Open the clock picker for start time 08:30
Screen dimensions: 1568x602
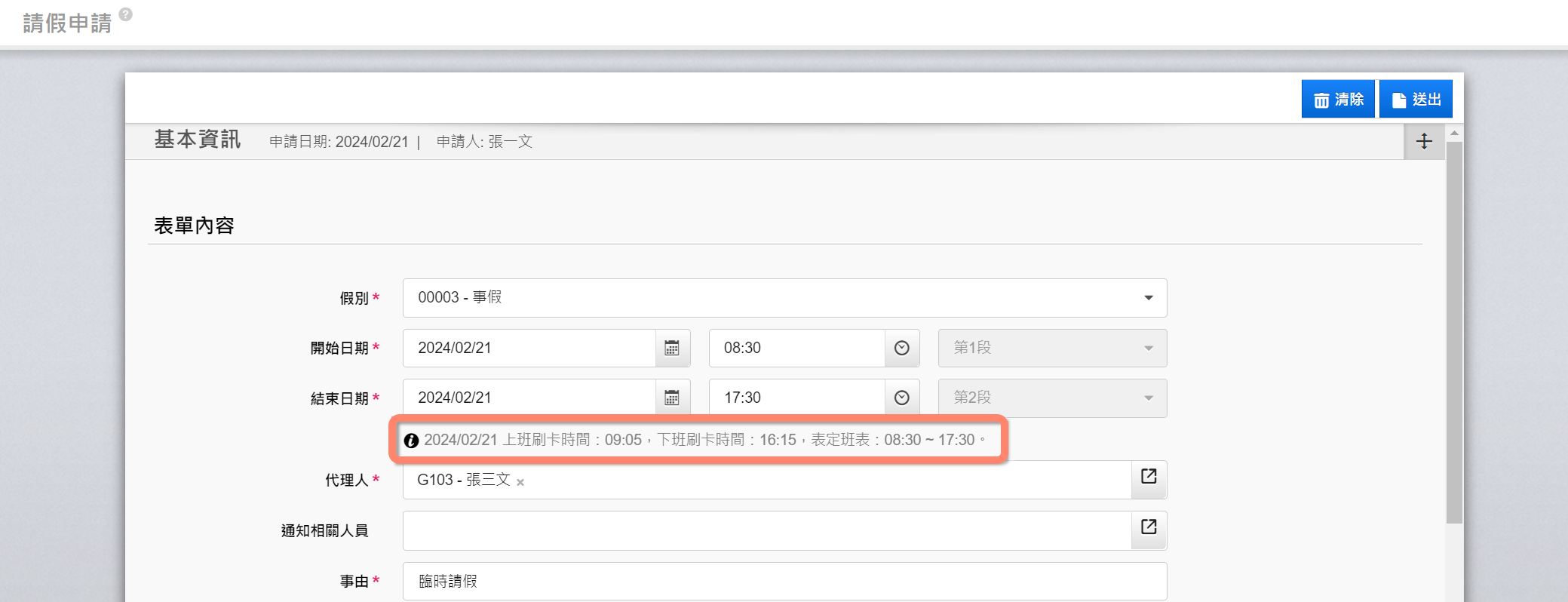pyautogui.click(x=901, y=348)
